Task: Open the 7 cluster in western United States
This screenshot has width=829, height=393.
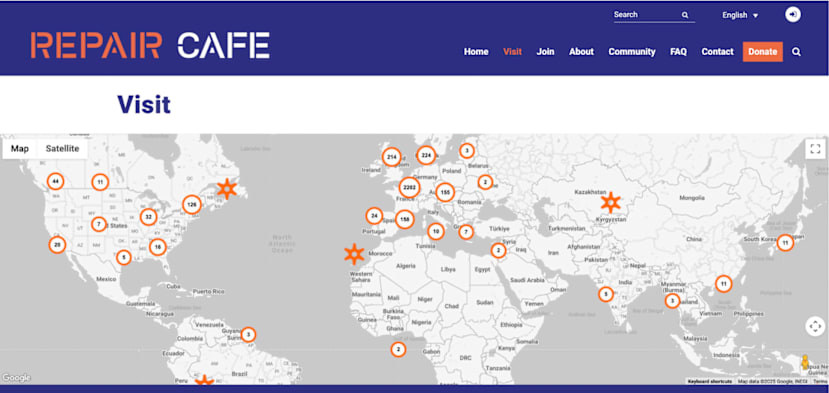Action: [x=98, y=224]
